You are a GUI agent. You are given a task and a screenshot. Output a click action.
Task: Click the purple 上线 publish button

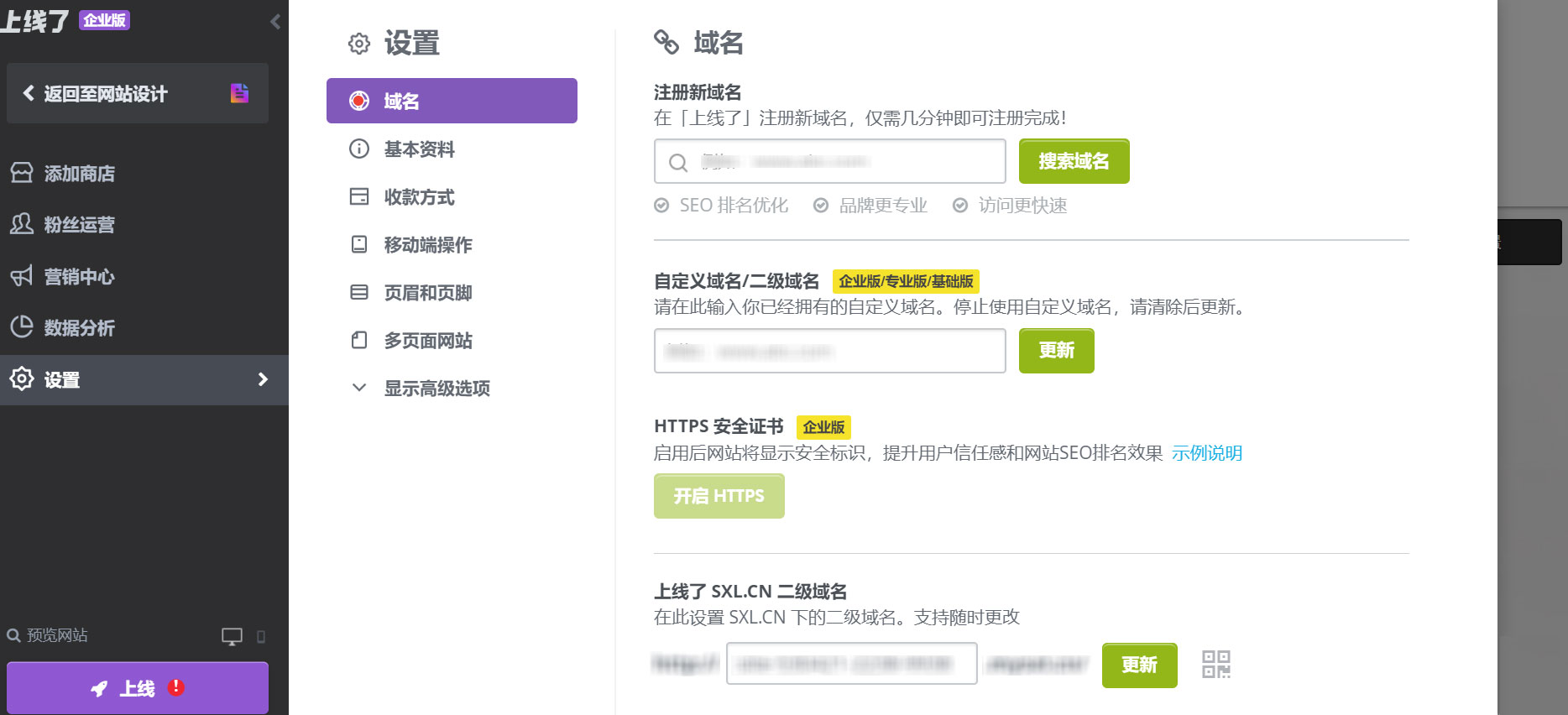point(138,688)
